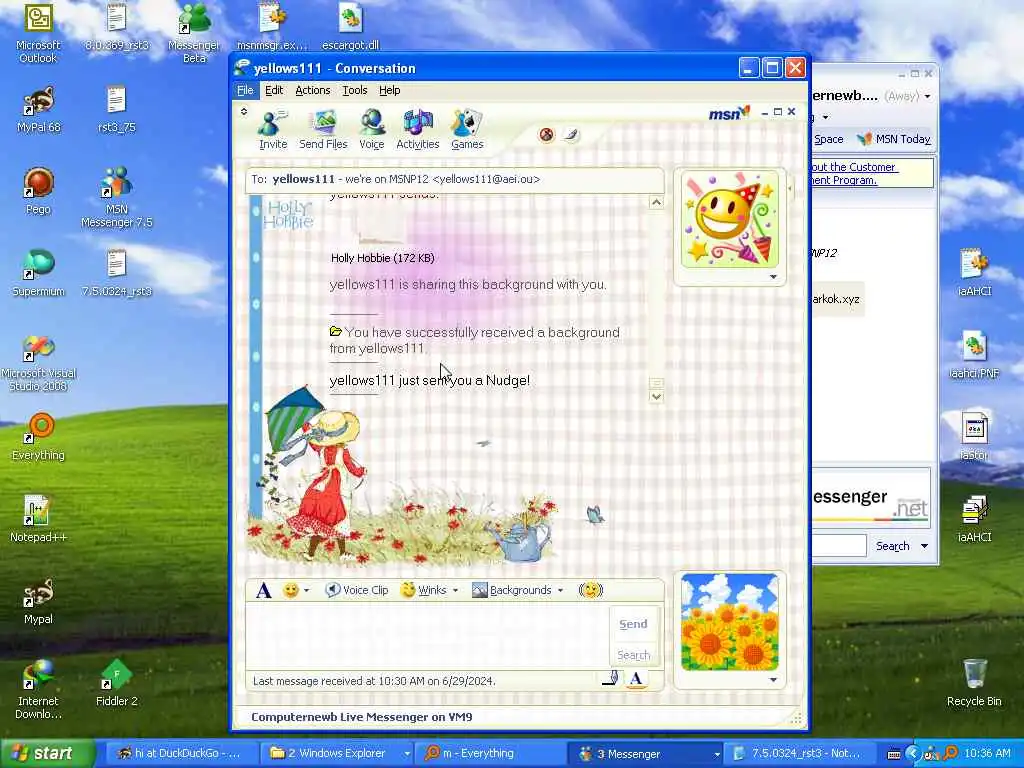Expand the 2 Windows Explorer taskbar group

[x=407, y=754]
